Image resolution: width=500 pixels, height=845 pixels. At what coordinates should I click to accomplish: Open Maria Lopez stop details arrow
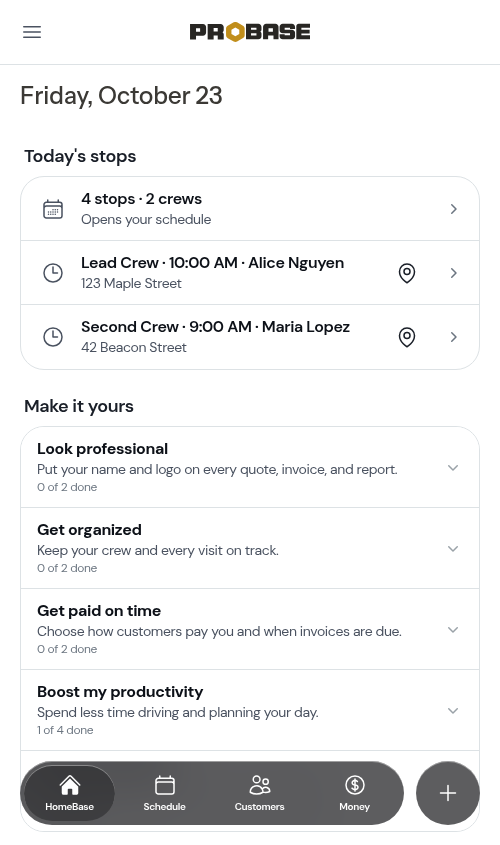click(x=454, y=337)
